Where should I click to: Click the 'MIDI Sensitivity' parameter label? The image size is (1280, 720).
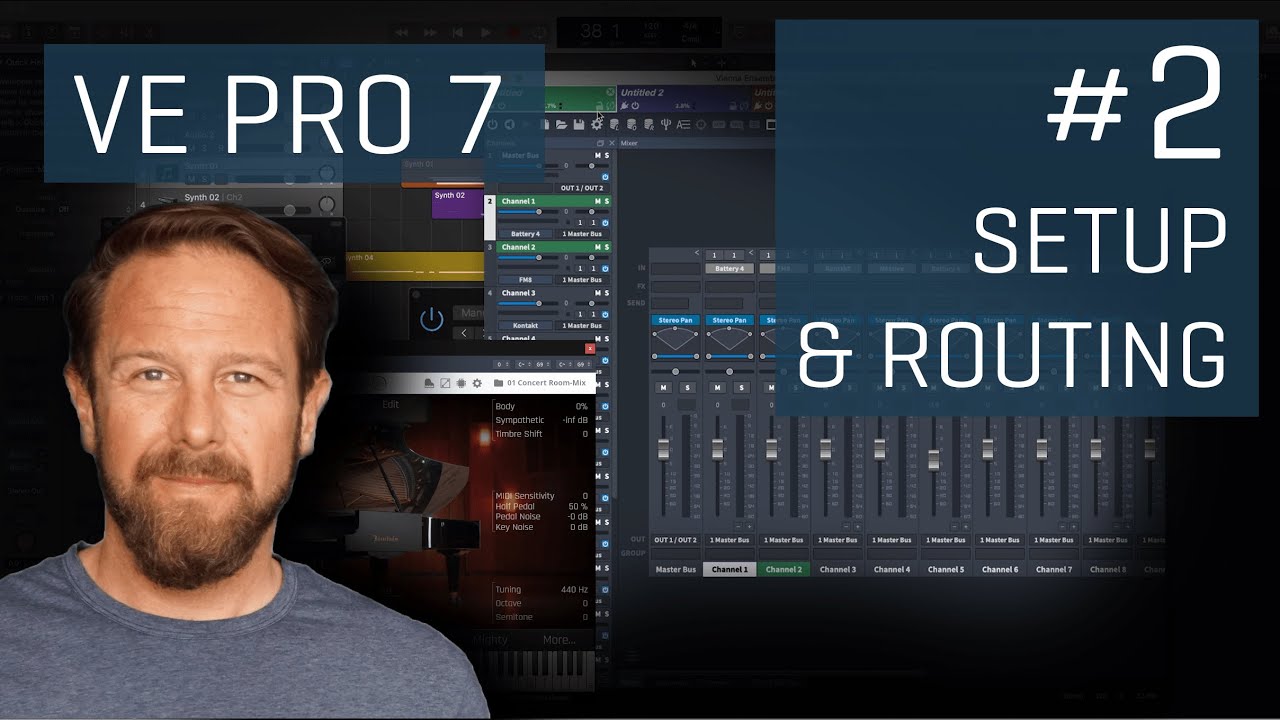[525, 496]
